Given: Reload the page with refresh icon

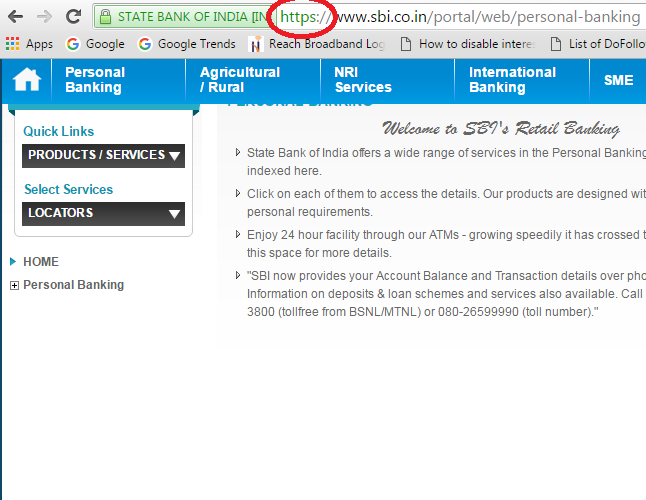Looking at the screenshot, I should (73, 16).
